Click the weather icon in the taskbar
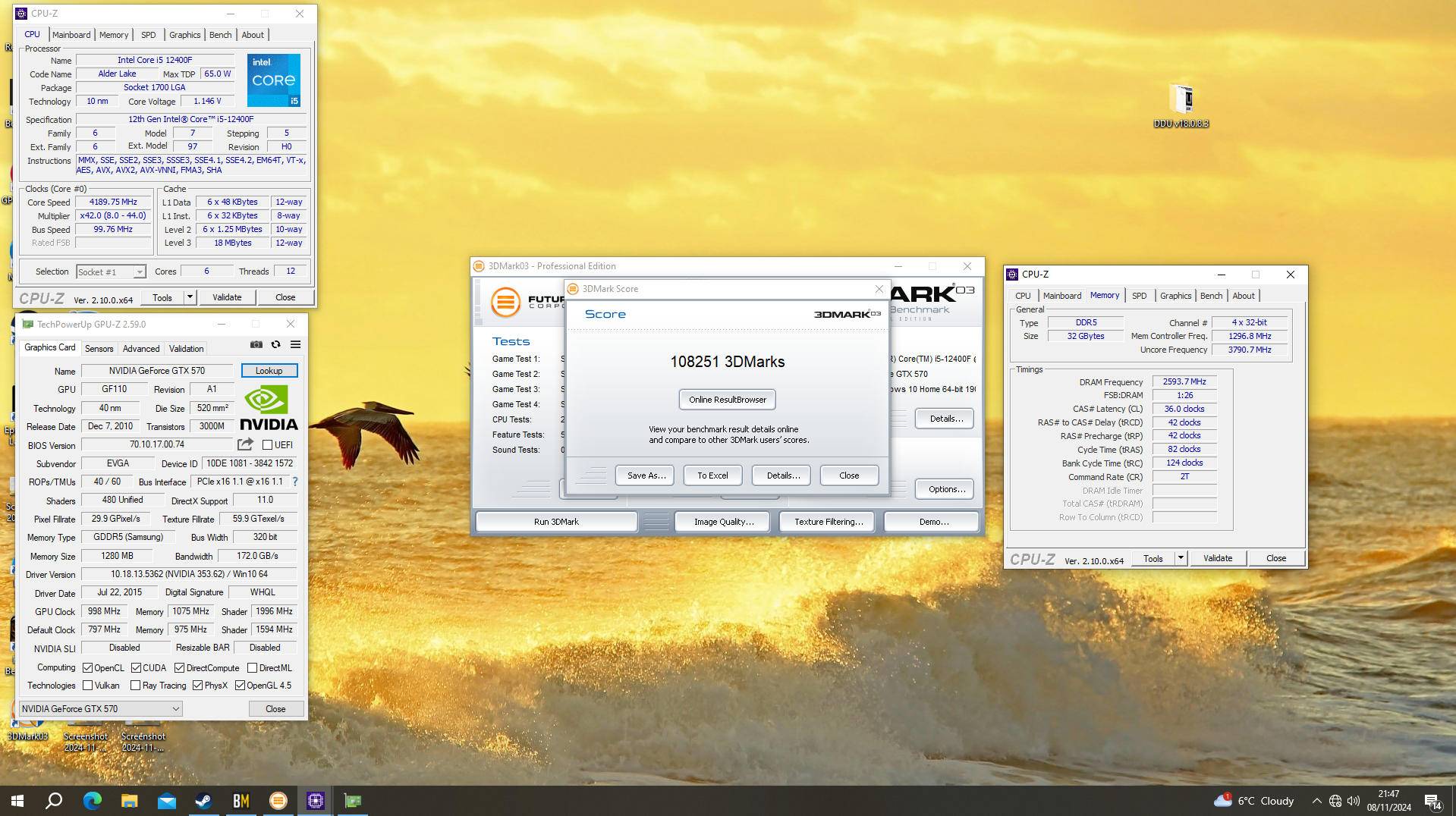The image size is (1456, 816). tap(1222, 800)
